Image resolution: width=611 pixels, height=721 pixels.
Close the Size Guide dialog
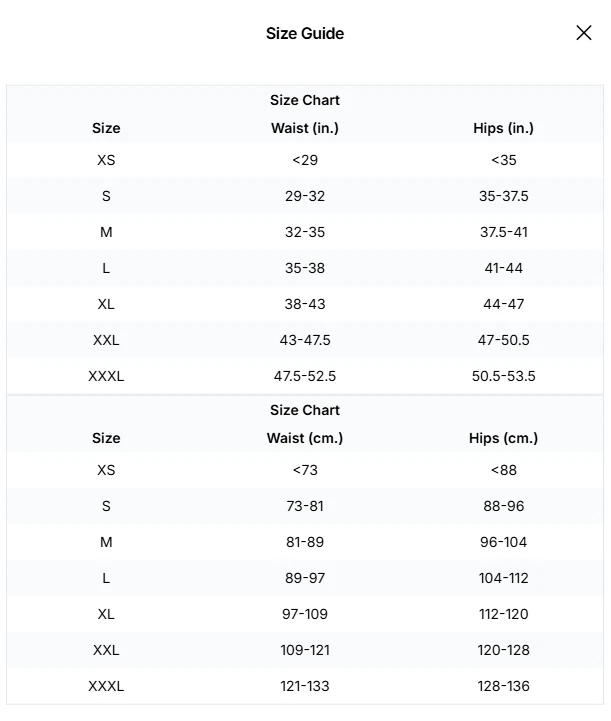[x=584, y=33]
